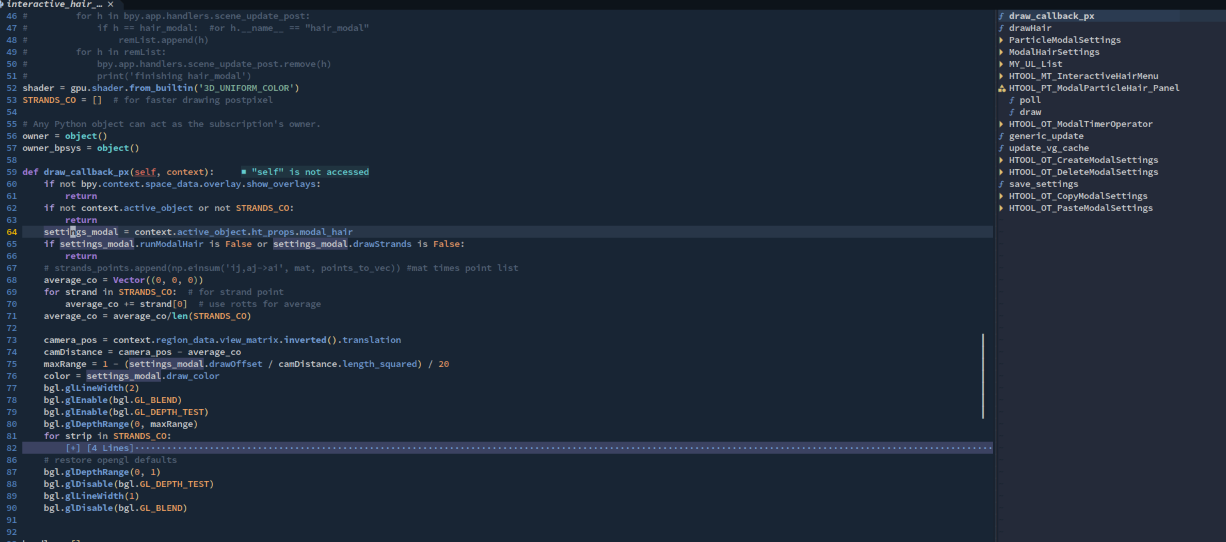Click '# restore opengl defaults' comment

point(111,460)
